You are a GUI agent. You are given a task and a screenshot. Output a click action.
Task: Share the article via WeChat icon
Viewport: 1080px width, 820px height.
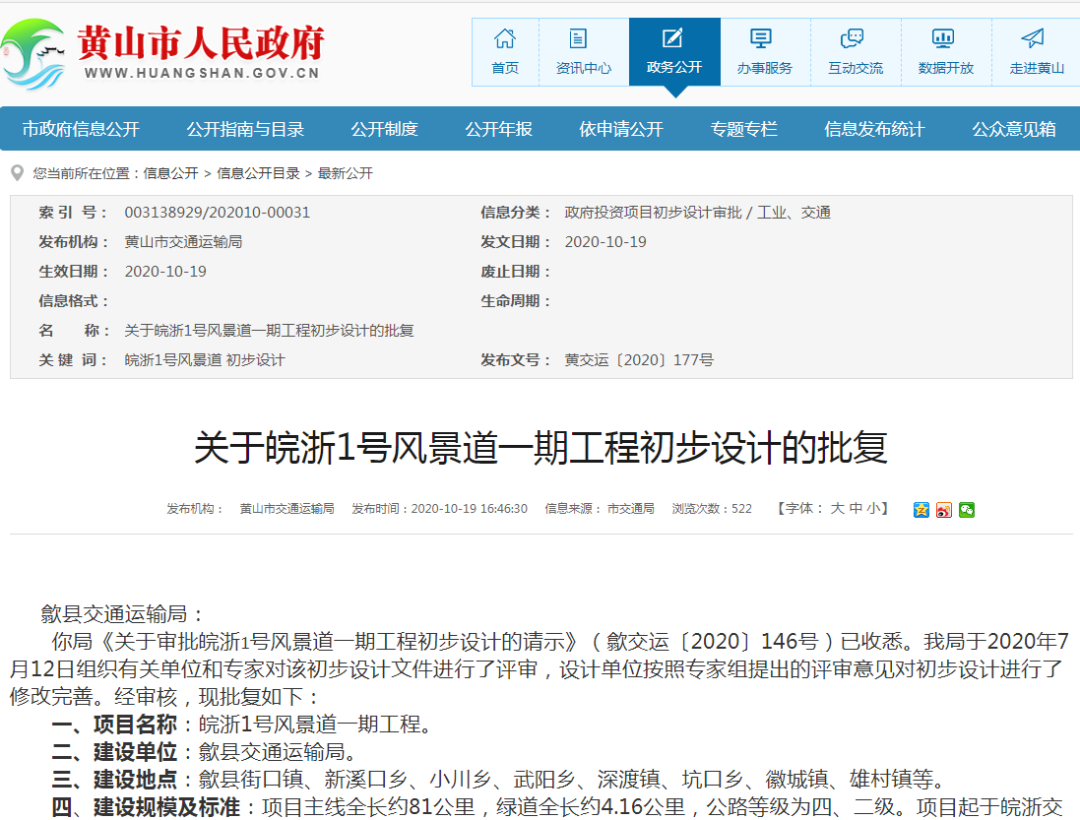(x=966, y=510)
